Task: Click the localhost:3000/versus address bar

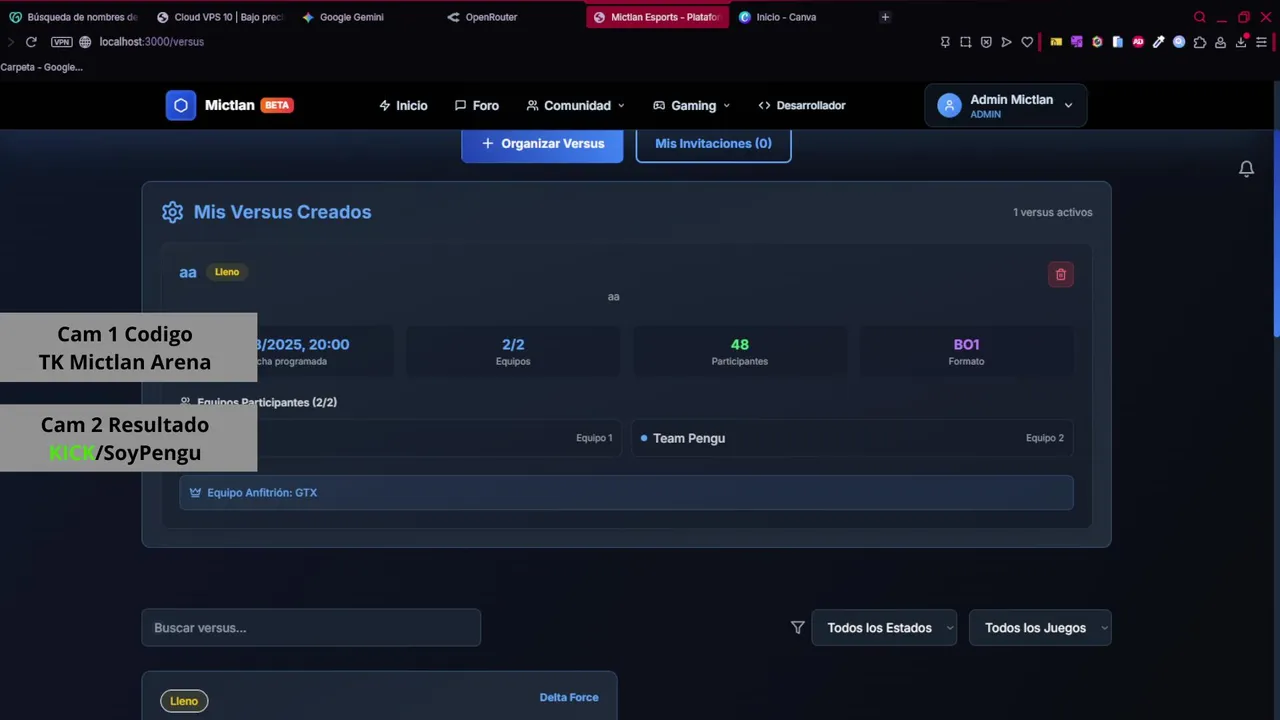Action: (152, 42)
